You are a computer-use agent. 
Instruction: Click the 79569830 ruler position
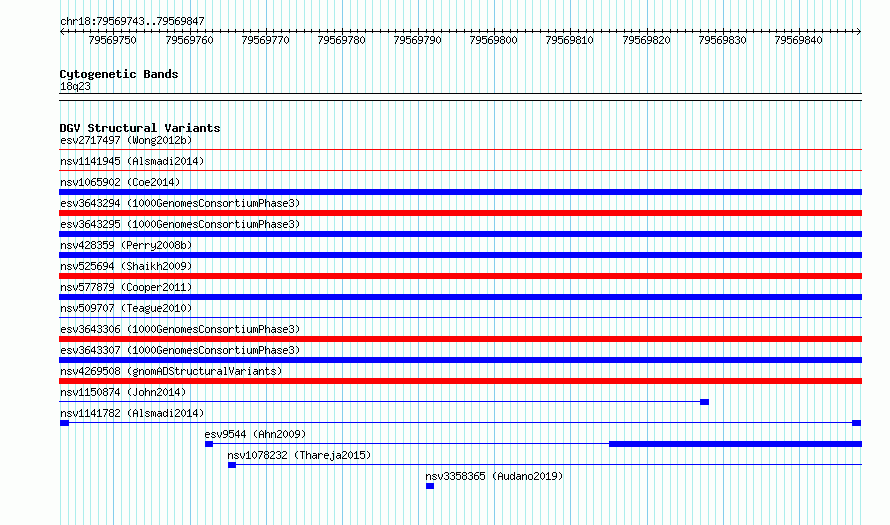point(722,40)
